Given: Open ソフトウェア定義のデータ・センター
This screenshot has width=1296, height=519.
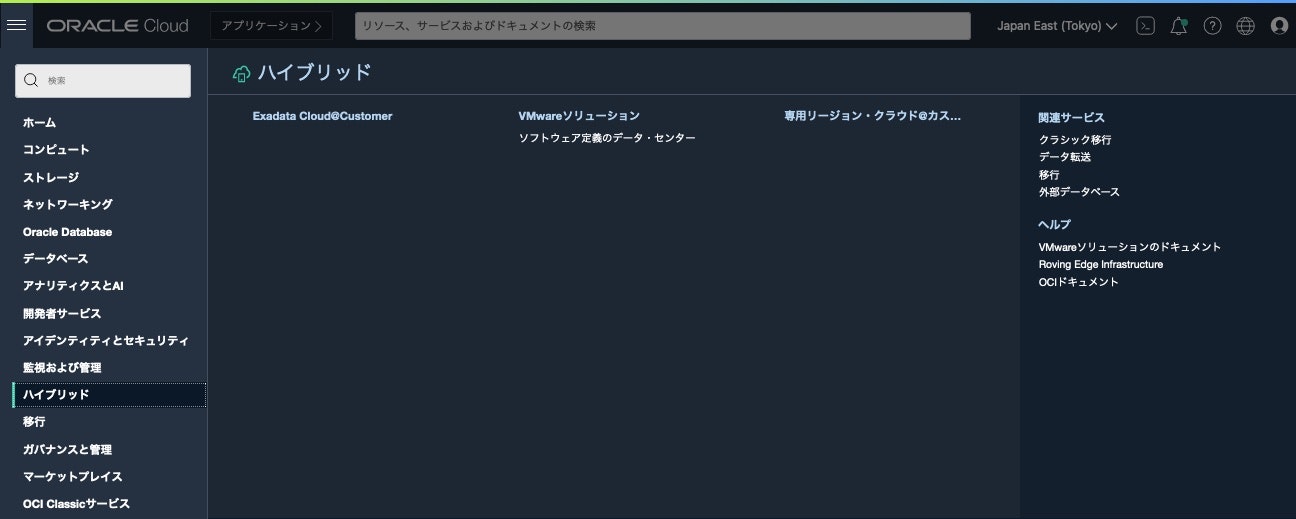Looking at the screenshot, I should coord(607,138).
